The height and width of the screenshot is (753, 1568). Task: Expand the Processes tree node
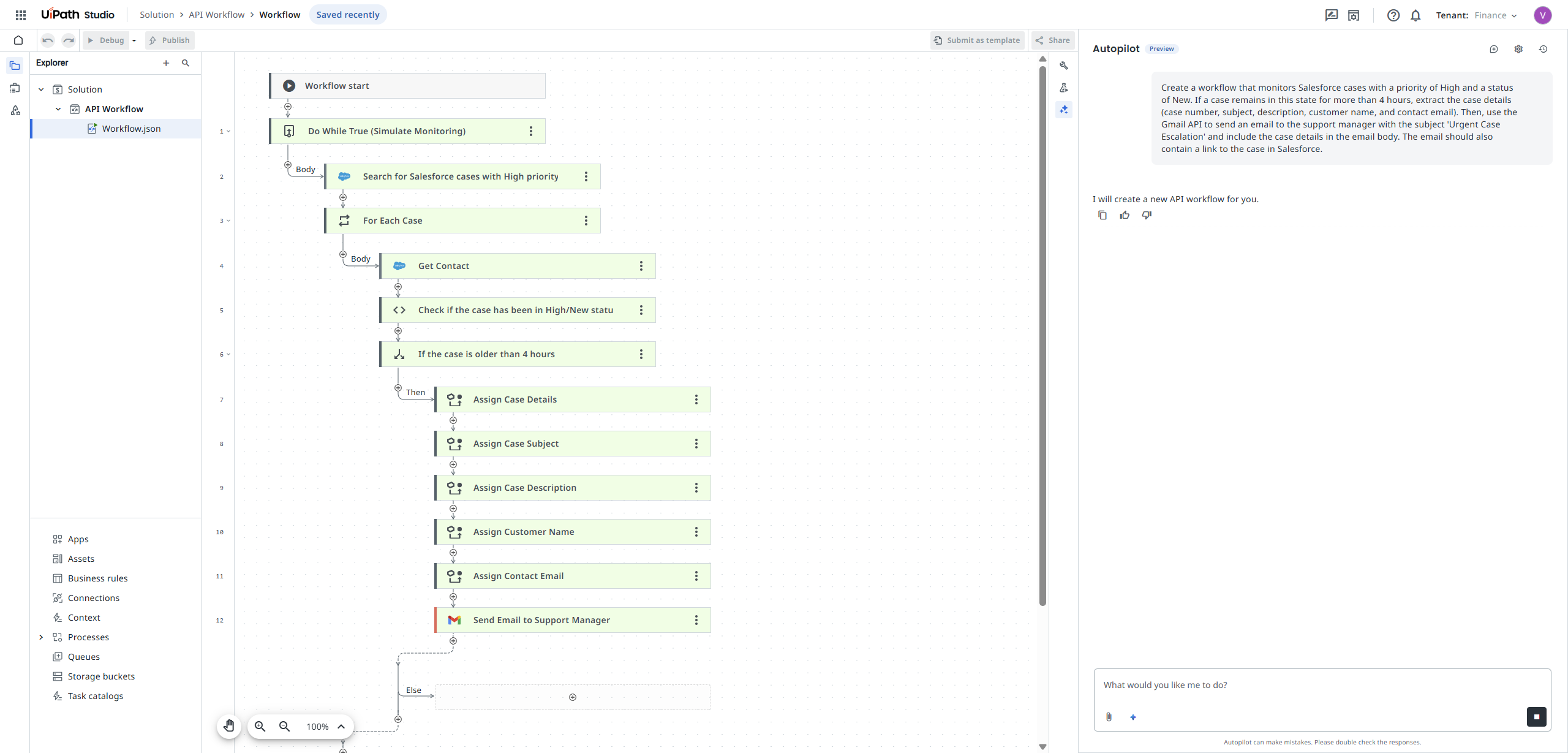41,637
